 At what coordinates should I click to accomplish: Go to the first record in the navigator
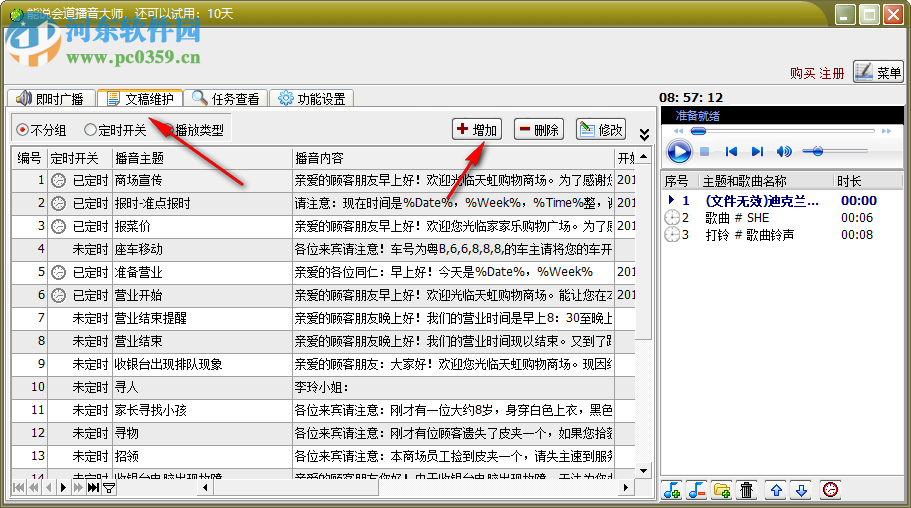click(x=19, y=488)
